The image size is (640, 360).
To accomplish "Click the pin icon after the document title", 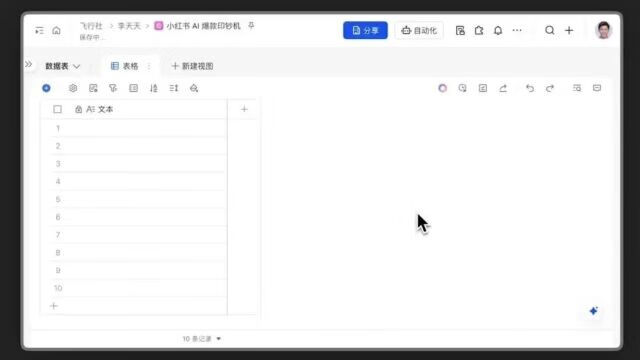I will click(x=251, y=26).
